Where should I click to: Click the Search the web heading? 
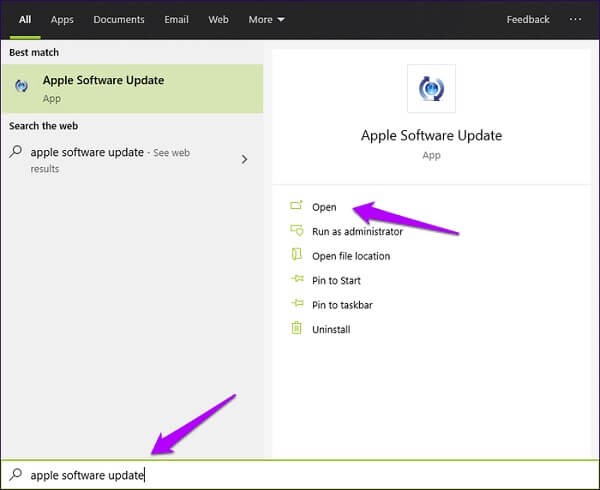tap(44, 126)
